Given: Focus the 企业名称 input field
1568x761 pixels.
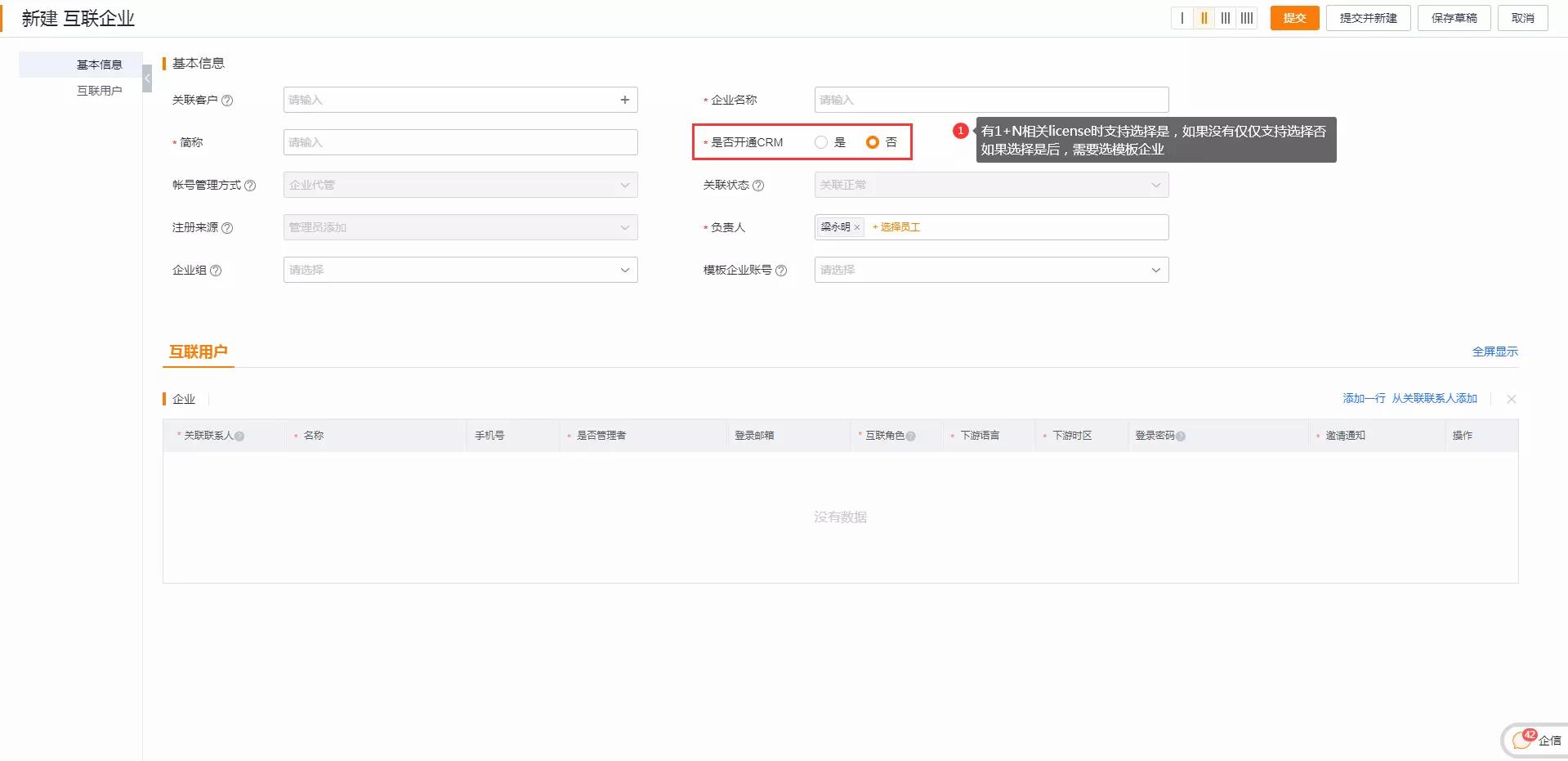Looking at the screenshot, I should click(x=991, y=100).
